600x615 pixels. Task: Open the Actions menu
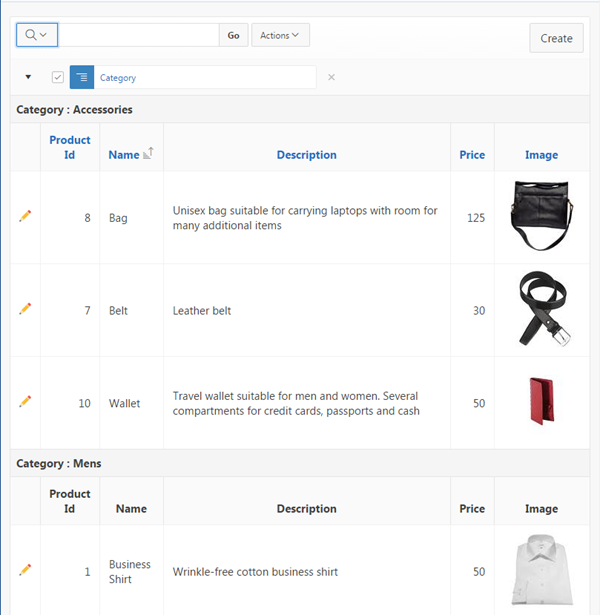click(280, 35)
